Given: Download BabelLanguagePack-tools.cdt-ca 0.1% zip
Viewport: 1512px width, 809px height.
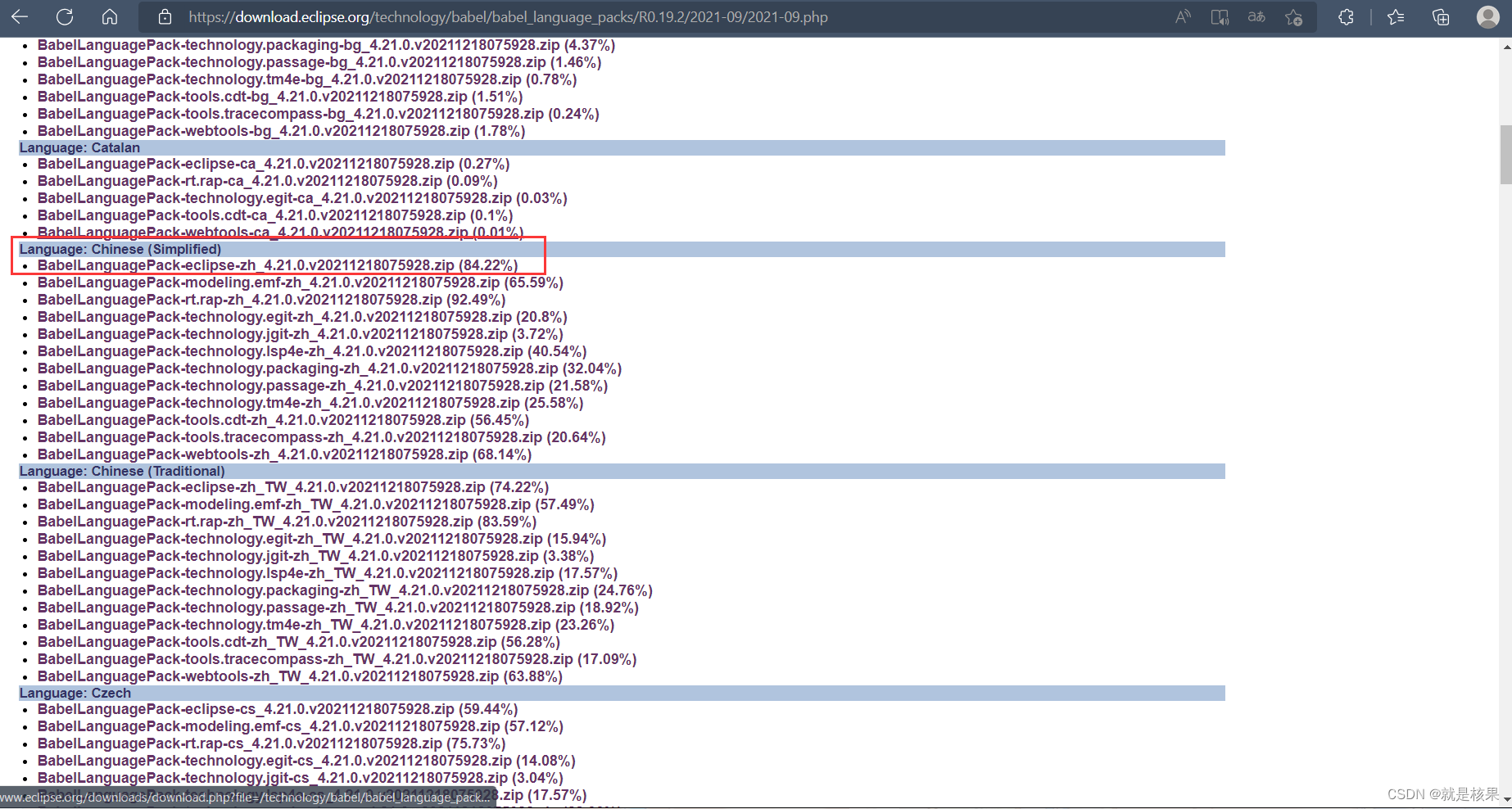Looking at the screenshot, I should coord(275,215).
